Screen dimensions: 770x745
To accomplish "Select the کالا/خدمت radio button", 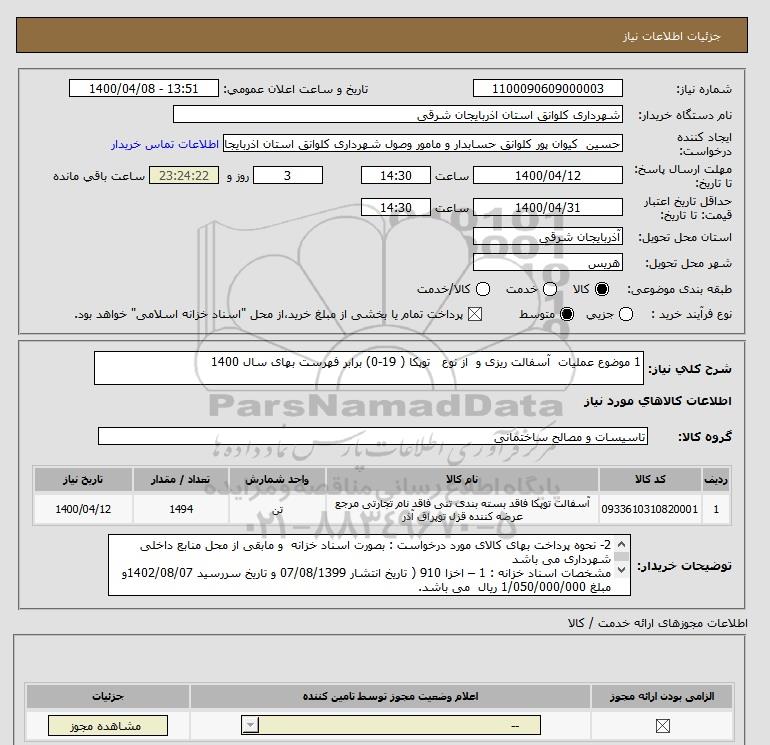I will pos(483,289).
